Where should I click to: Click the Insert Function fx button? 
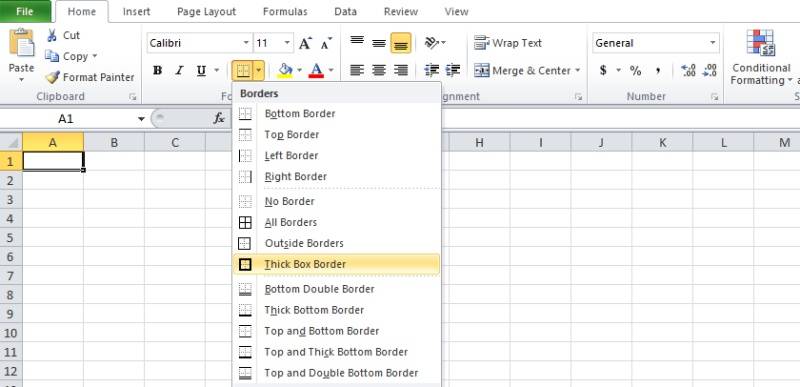pyautogui.click(x=219, y=119)
